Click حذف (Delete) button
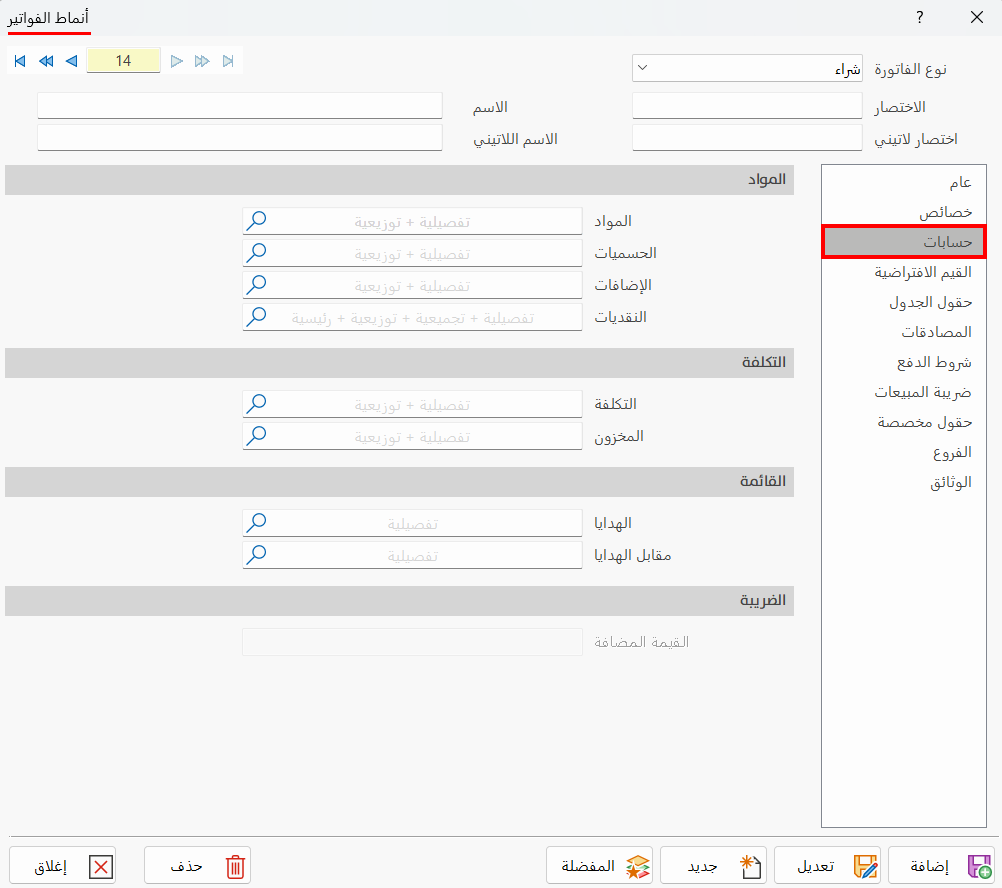 (x=197, y=866)
